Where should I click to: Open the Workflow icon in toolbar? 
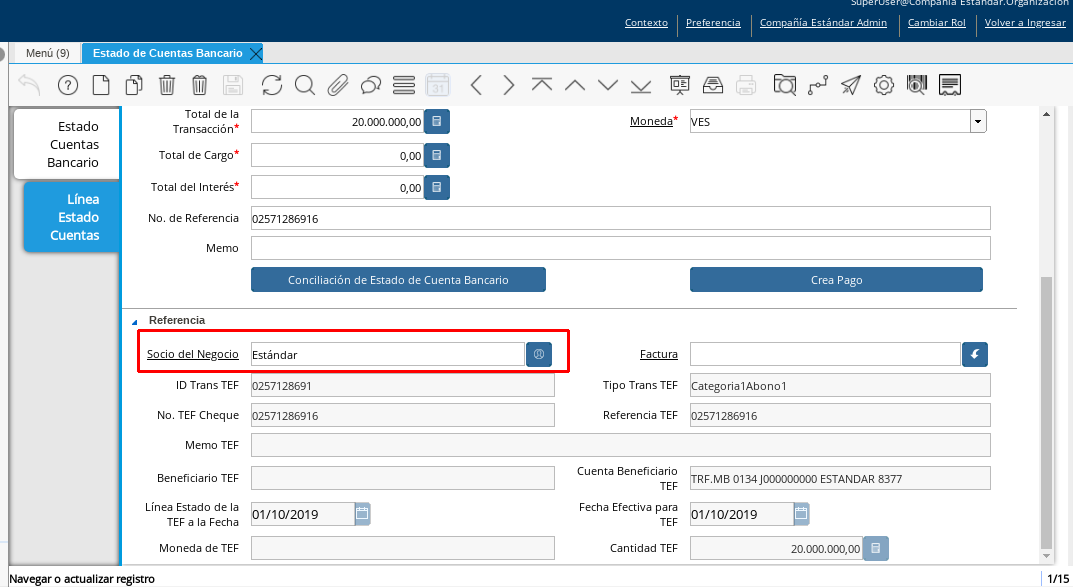click(x=818, y=85)
